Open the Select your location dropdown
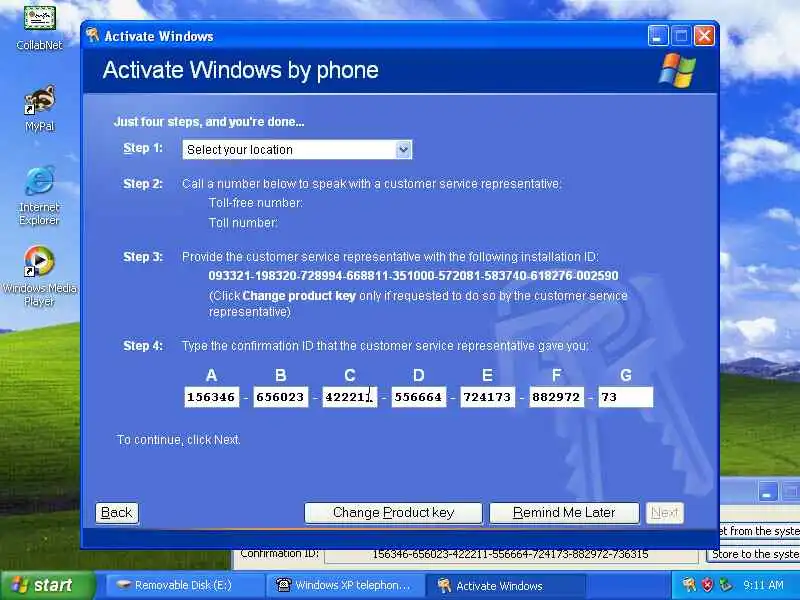Screen dimensions: 800x600 point(297,149)
